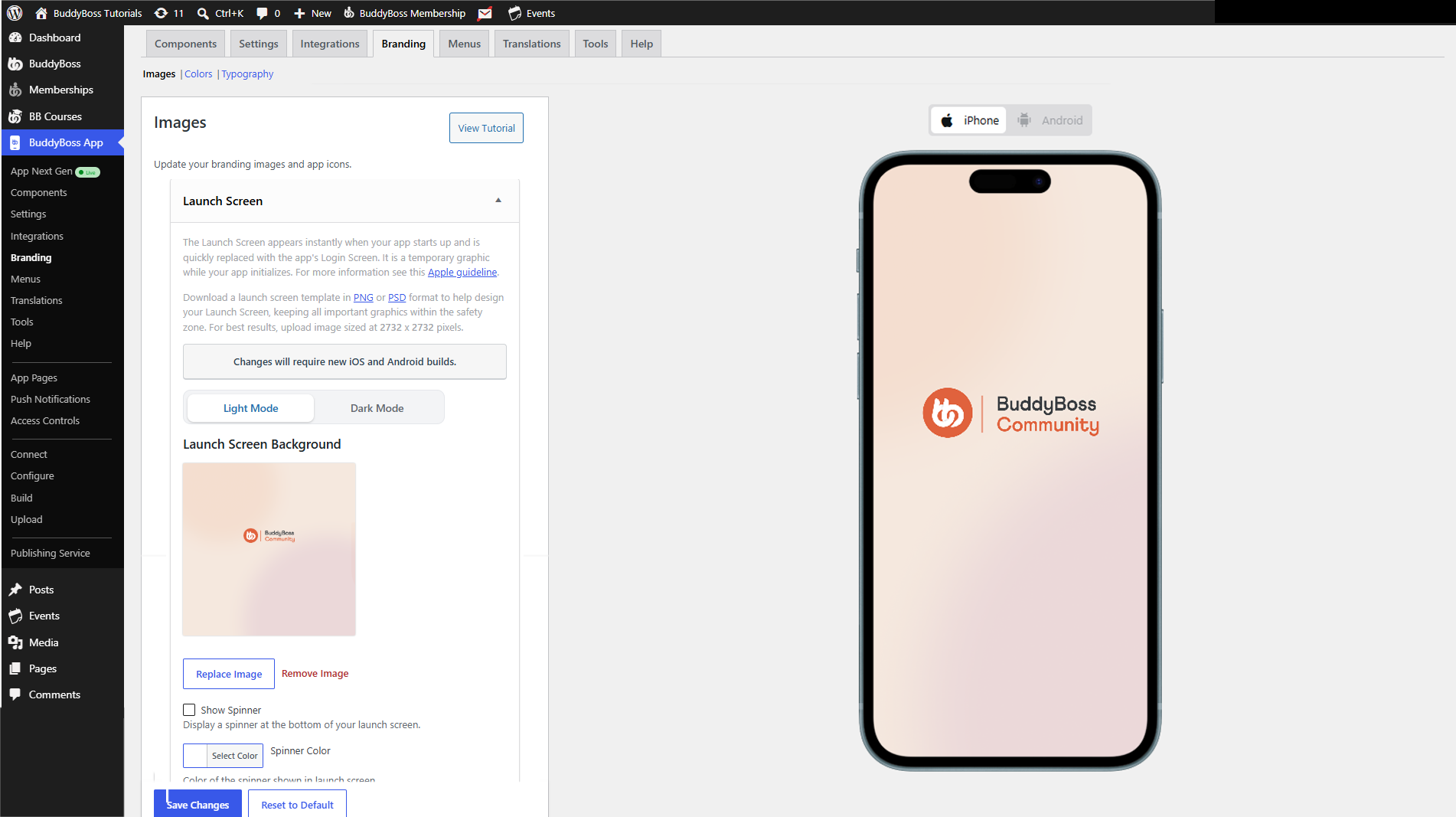Select iPhone device preview
Viewport: 1456px width, 817px height.
(x=969, y=120)
